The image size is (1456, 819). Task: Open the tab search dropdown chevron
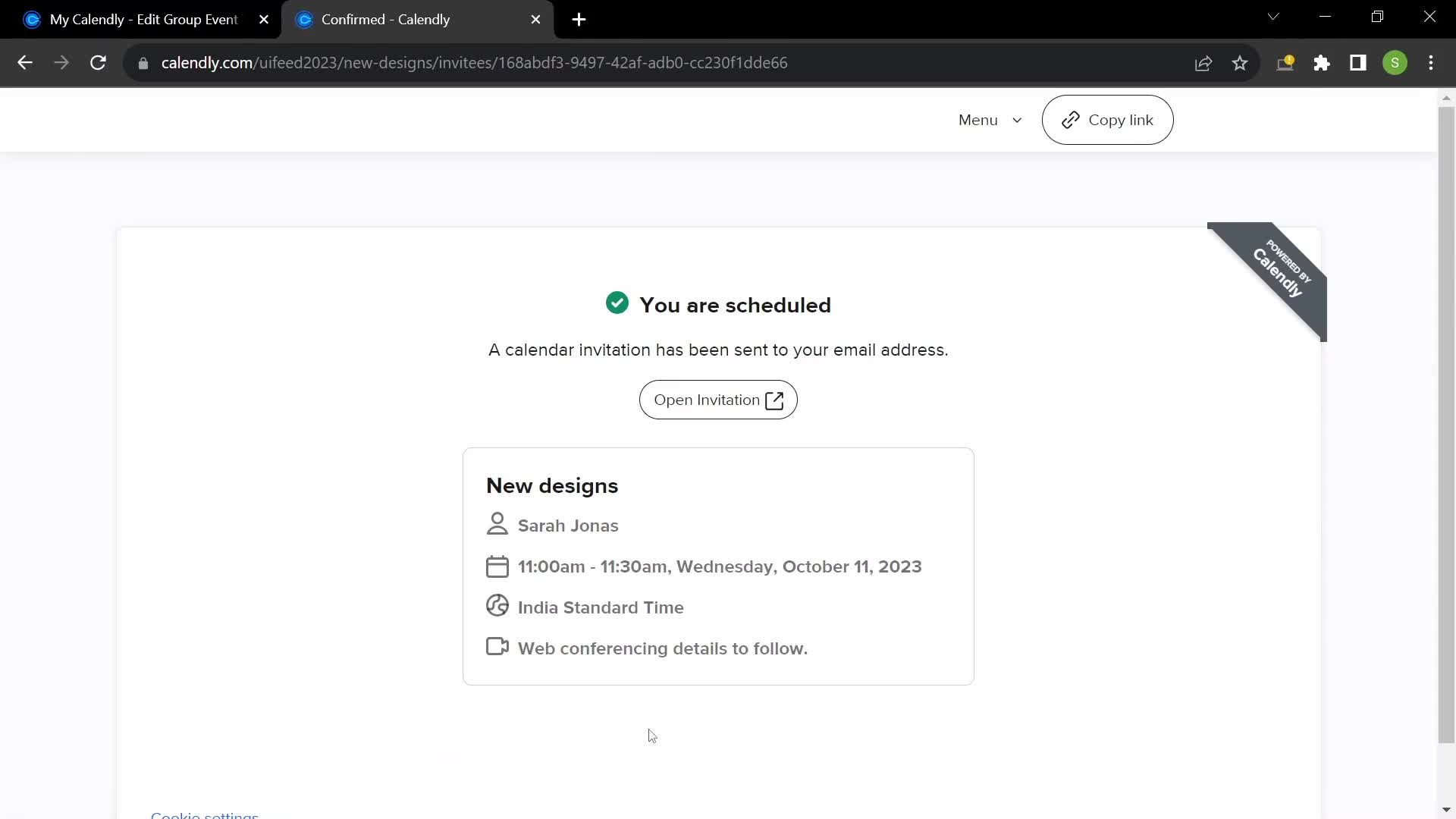1273,16
